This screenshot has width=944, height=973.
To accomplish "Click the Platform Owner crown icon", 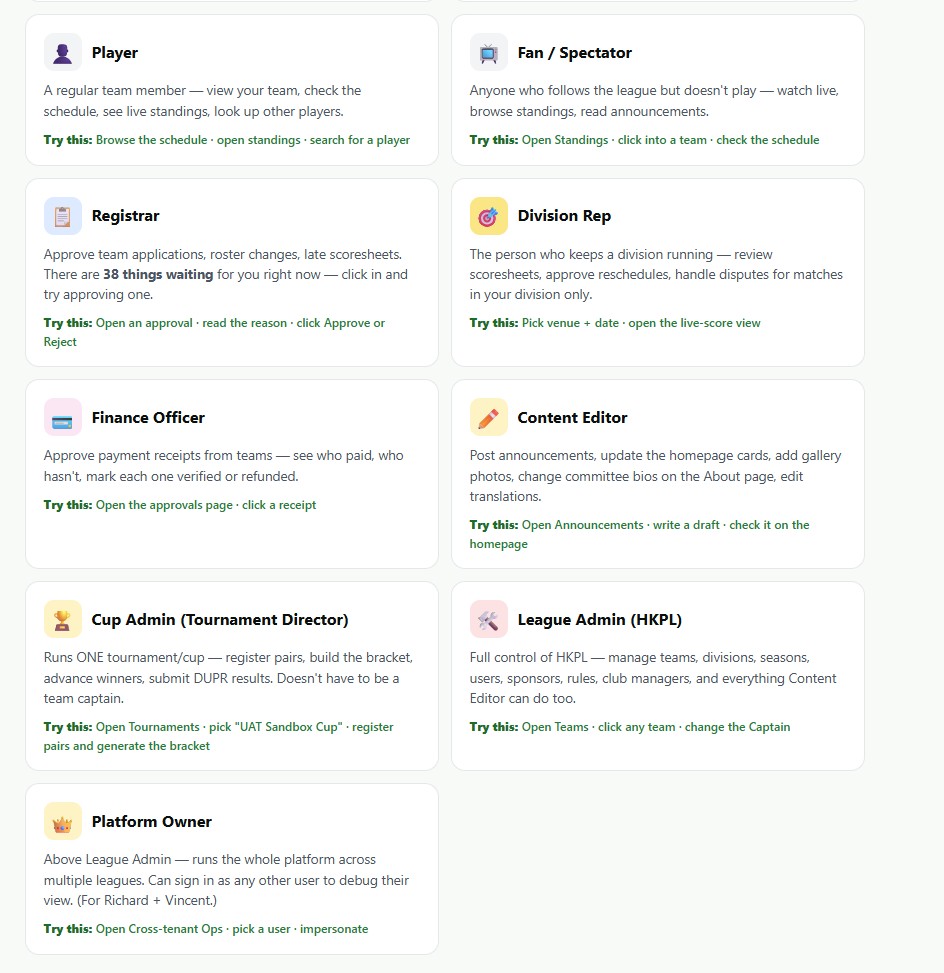I will (63, 821).
